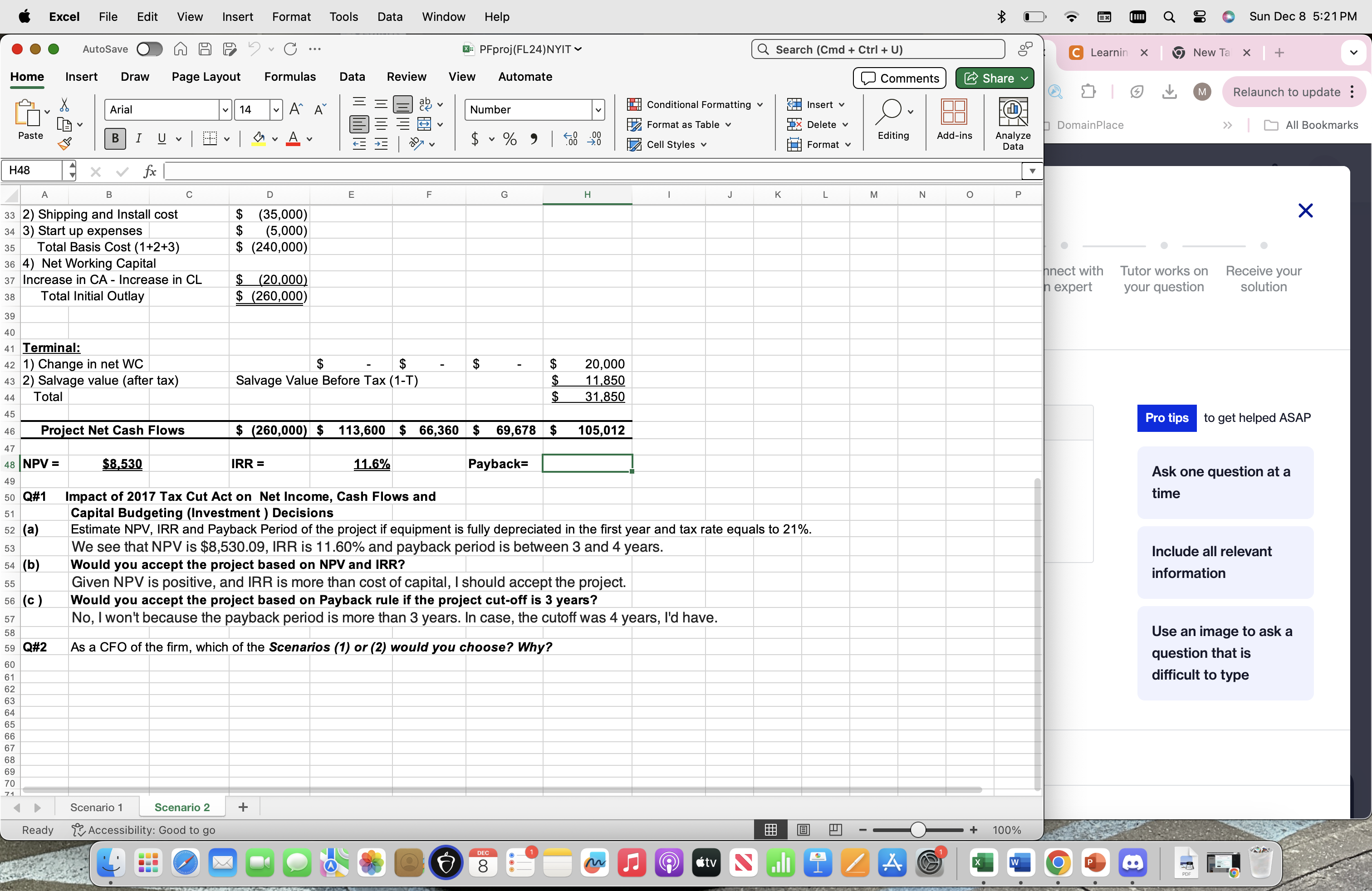Switch to the Formulas ribbon tab
Viewport: 1372px width, 891px height.
[290, 77]
